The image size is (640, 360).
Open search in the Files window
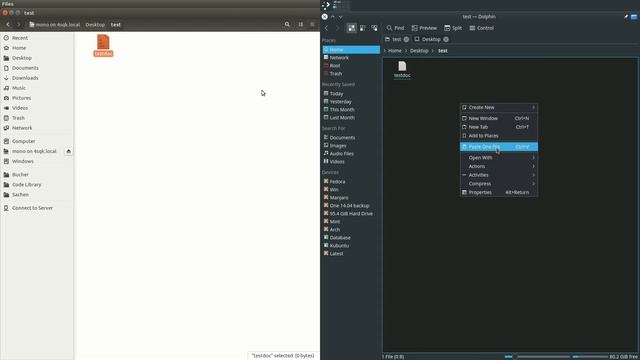(x=287, y=24)
